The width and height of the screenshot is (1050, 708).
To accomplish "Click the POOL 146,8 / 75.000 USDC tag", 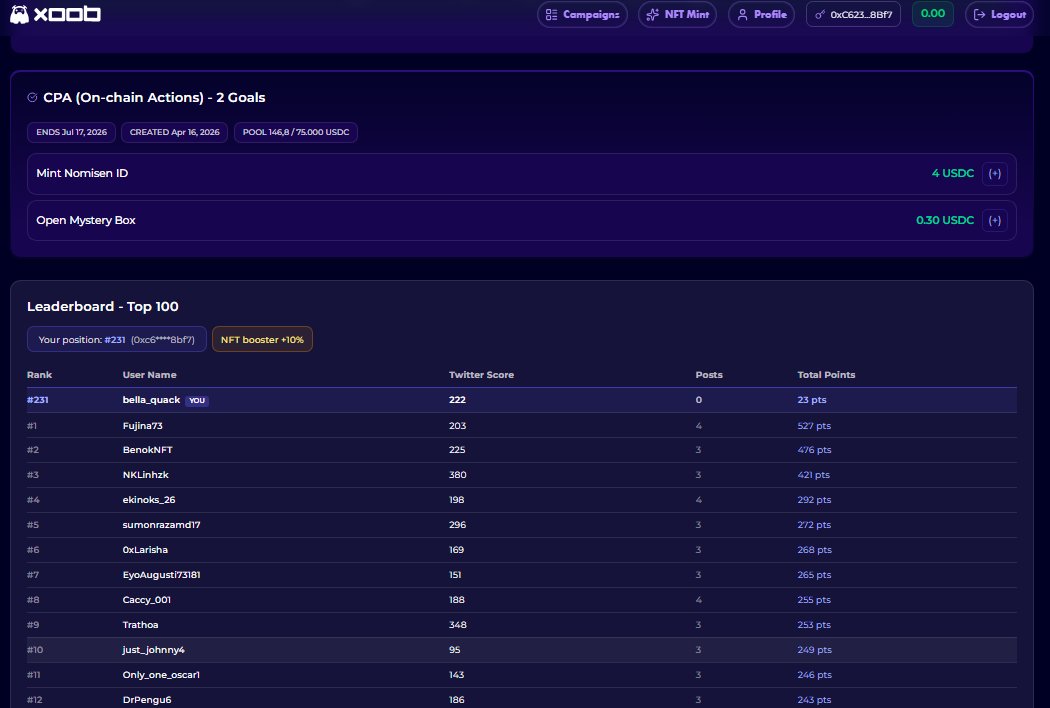I will (x=296, y=132).
